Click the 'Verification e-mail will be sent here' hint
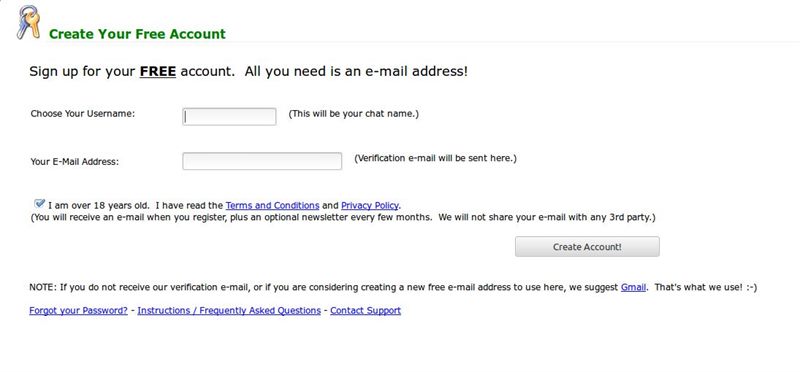The width and height of the screenshot is (800, 372). click(x=435, y=158)
